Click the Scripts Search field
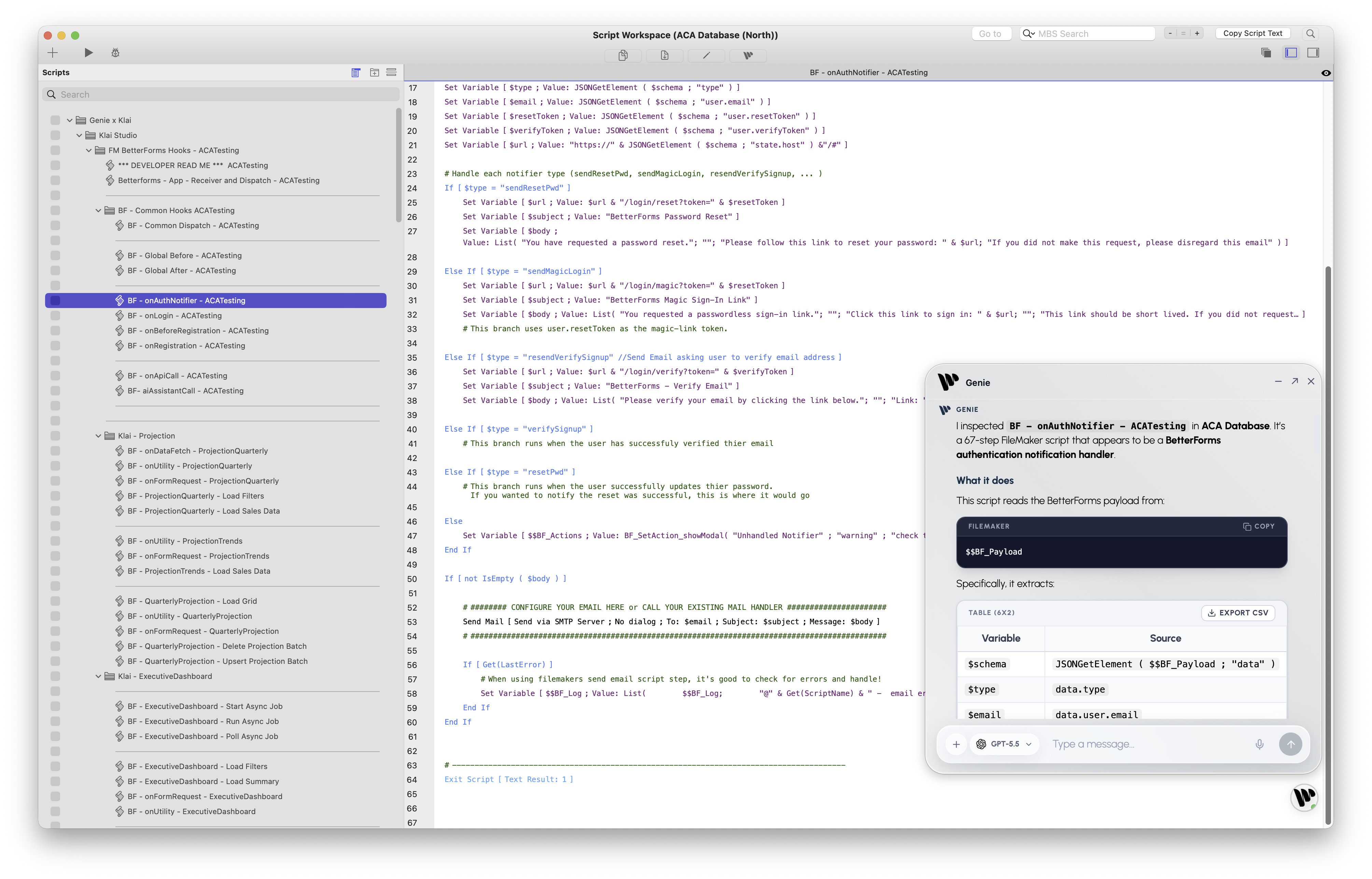 [221, 95]
